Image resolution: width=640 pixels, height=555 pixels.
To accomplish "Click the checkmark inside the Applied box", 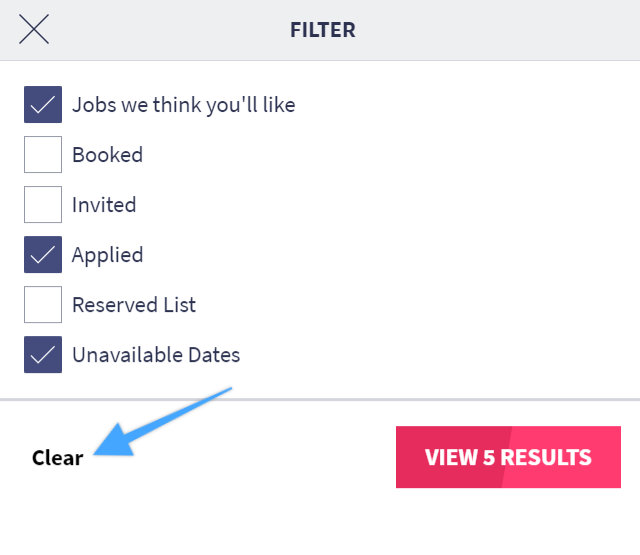I will tap(43, 255).
